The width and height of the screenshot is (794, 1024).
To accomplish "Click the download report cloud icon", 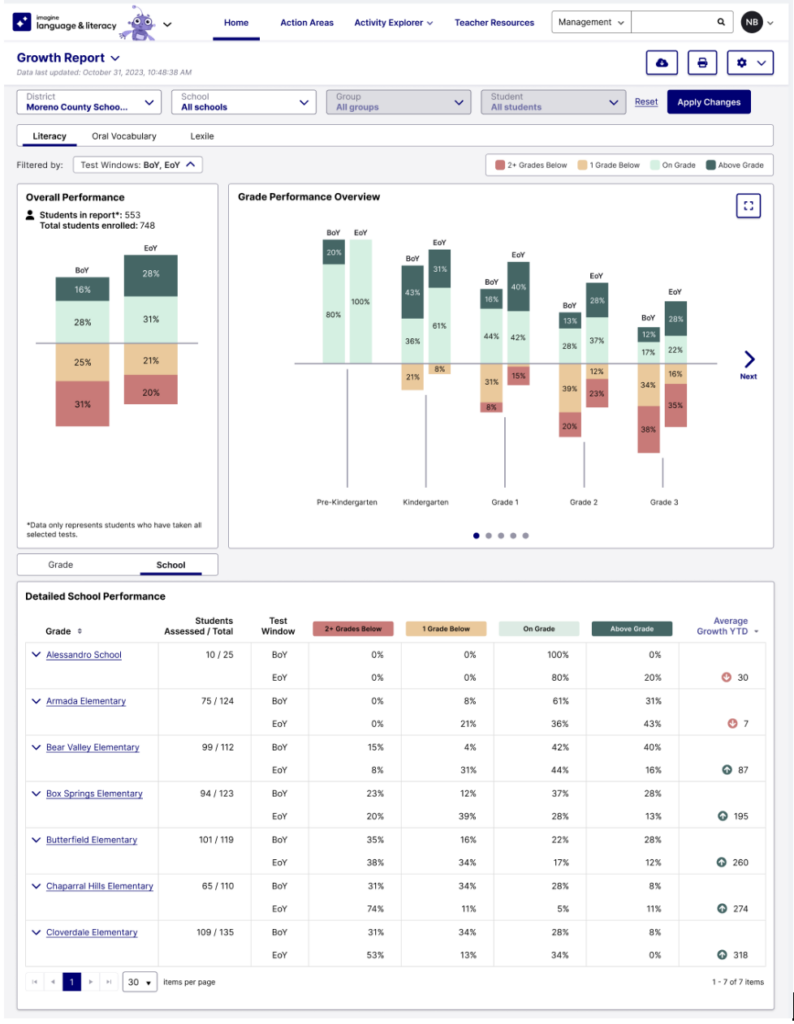I will click(661, 63).
